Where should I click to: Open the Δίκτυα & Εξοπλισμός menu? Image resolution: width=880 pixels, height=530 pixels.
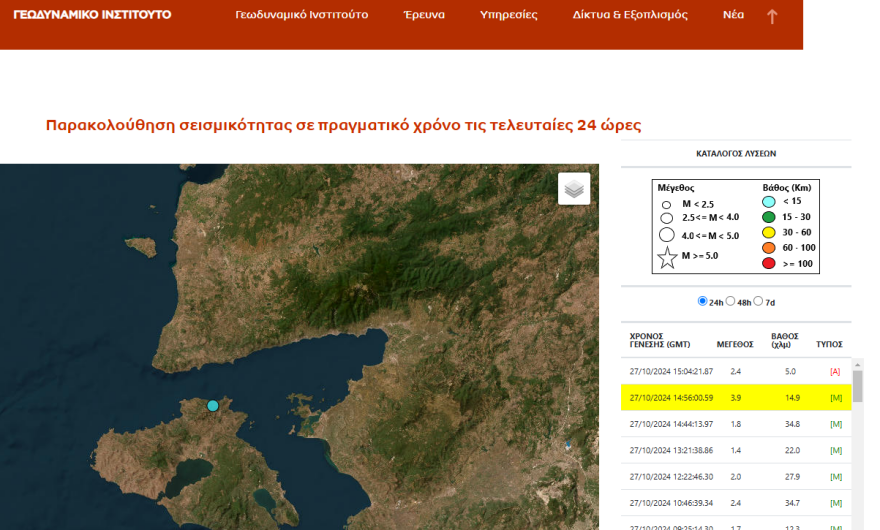[x=630, y=15]
